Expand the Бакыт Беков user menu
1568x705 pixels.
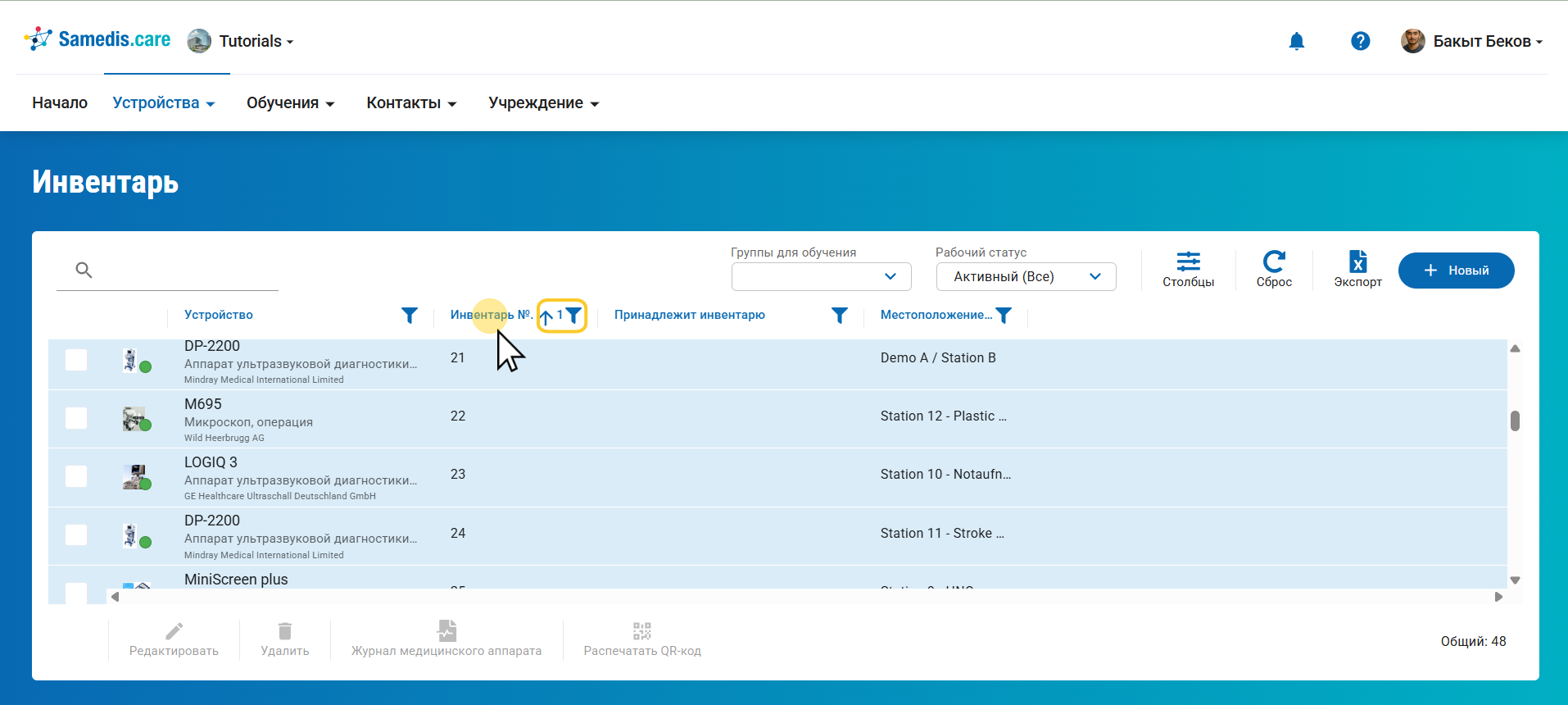[x=1472, y=41]
